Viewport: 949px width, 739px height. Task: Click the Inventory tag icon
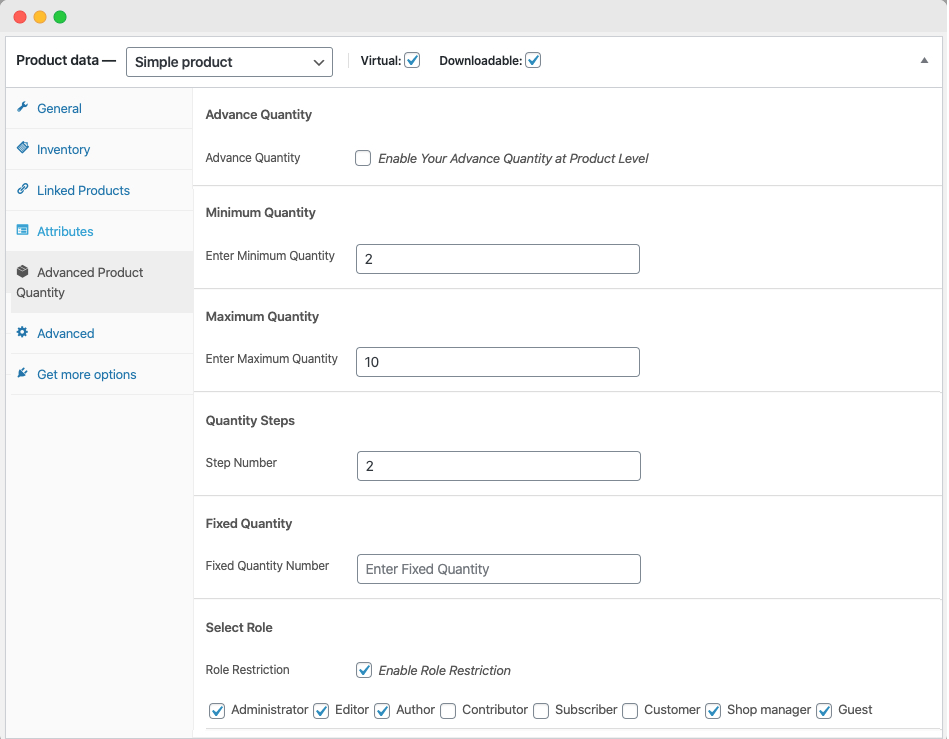coord(23,148)
